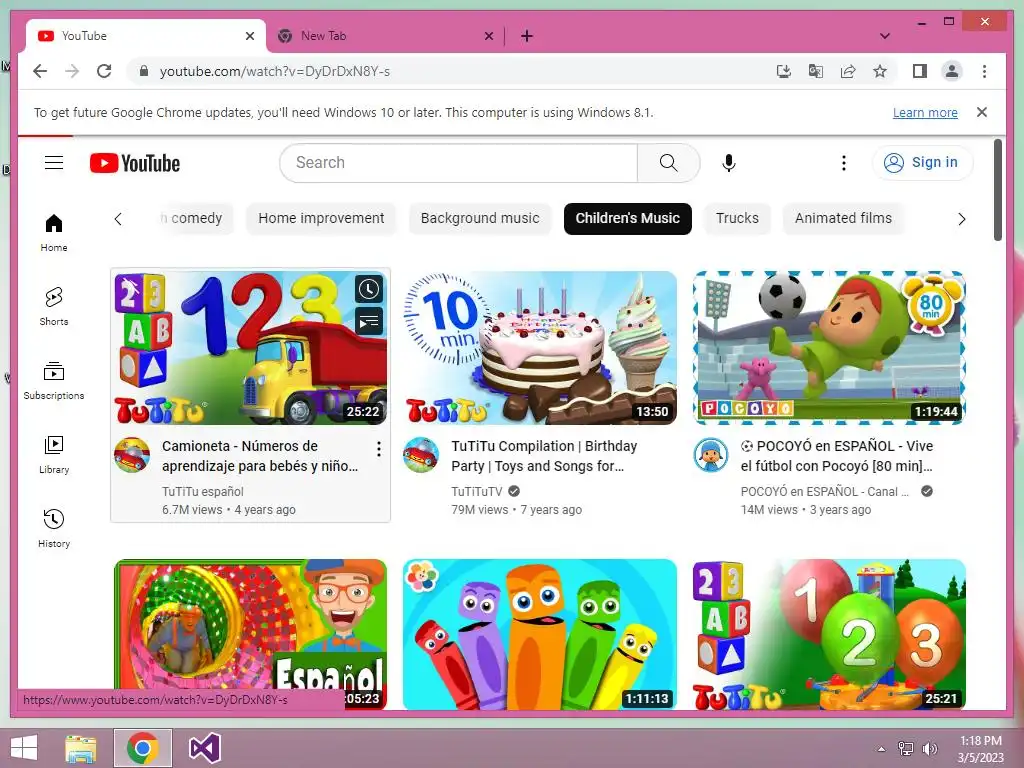Click the volume icon in system tray

(930, 748)
